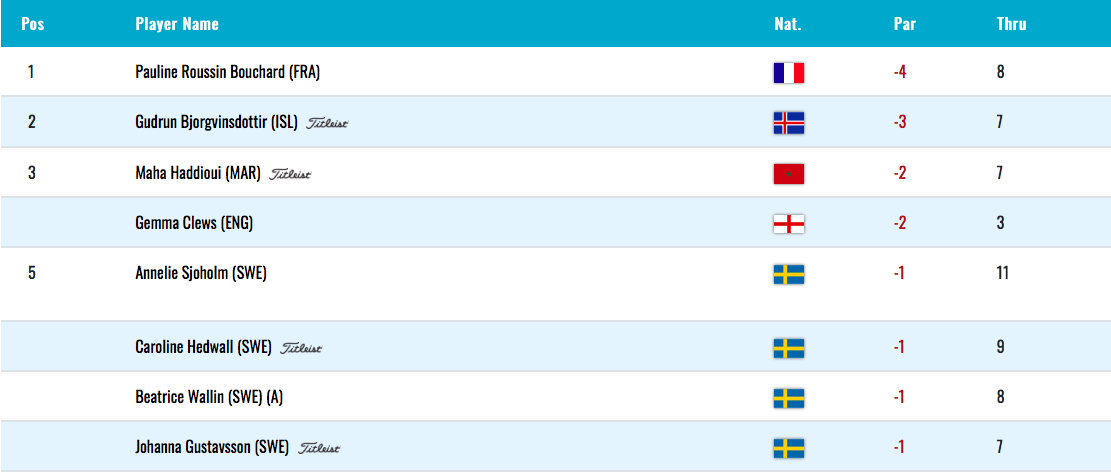Click Annelie Sjoholm's Swedish flag
Image resolution: width=1111 pixels, height=472 pixels.
coord(789,274)
